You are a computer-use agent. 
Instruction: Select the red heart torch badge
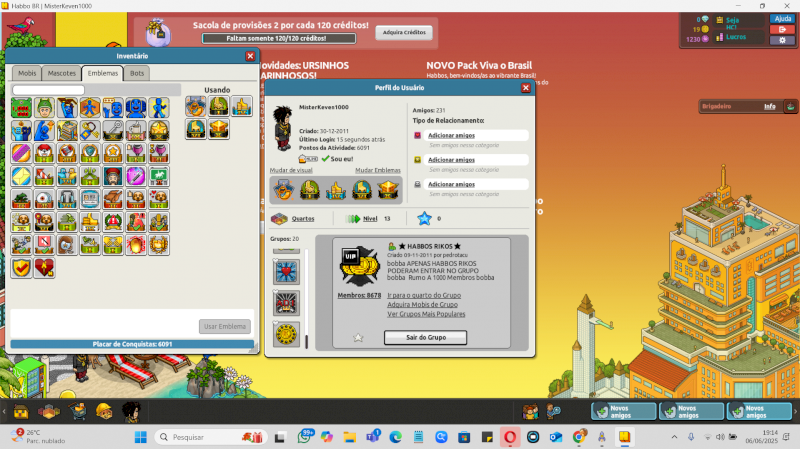(44, 268)
